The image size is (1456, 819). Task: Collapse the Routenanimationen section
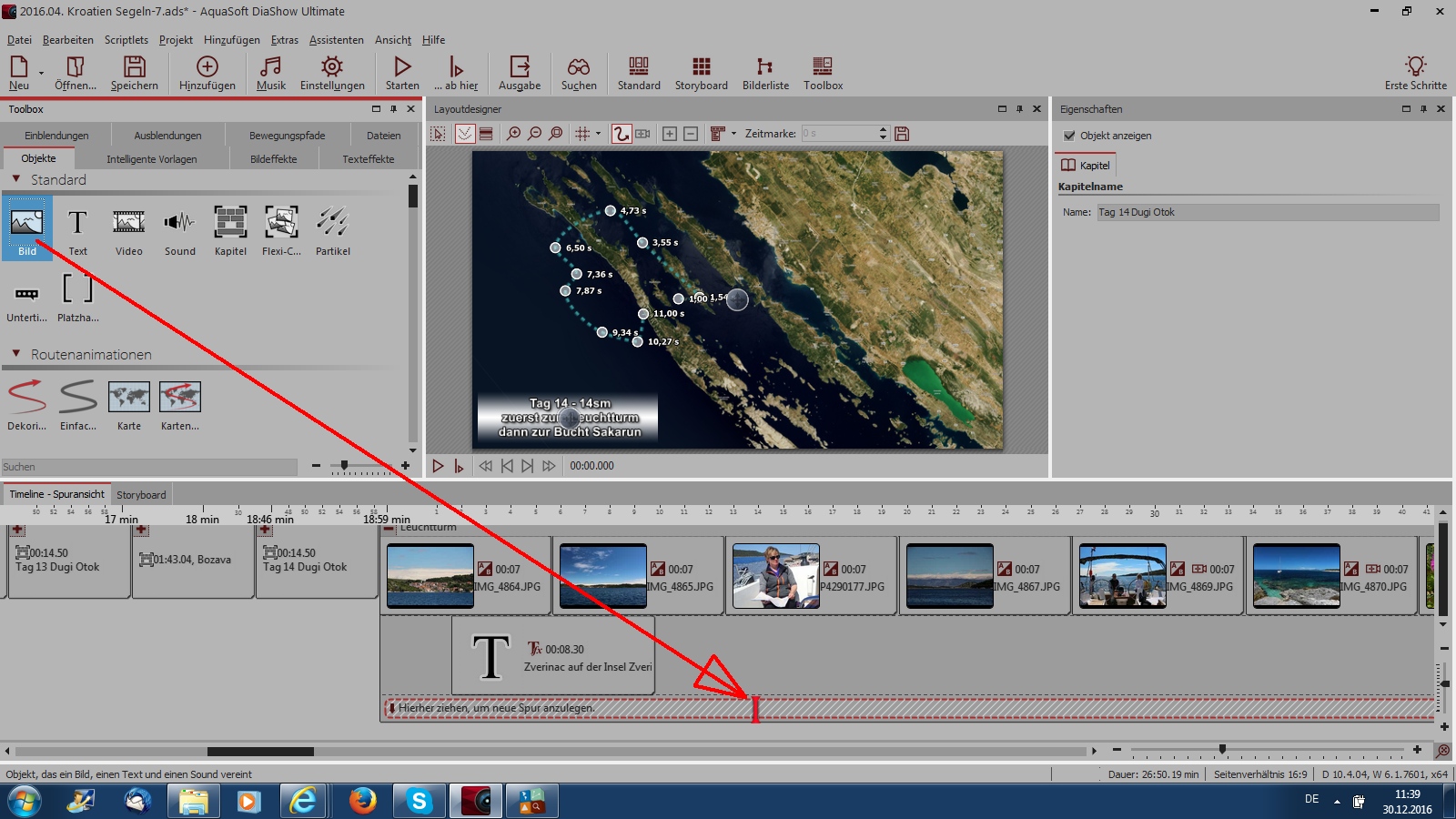16,354
